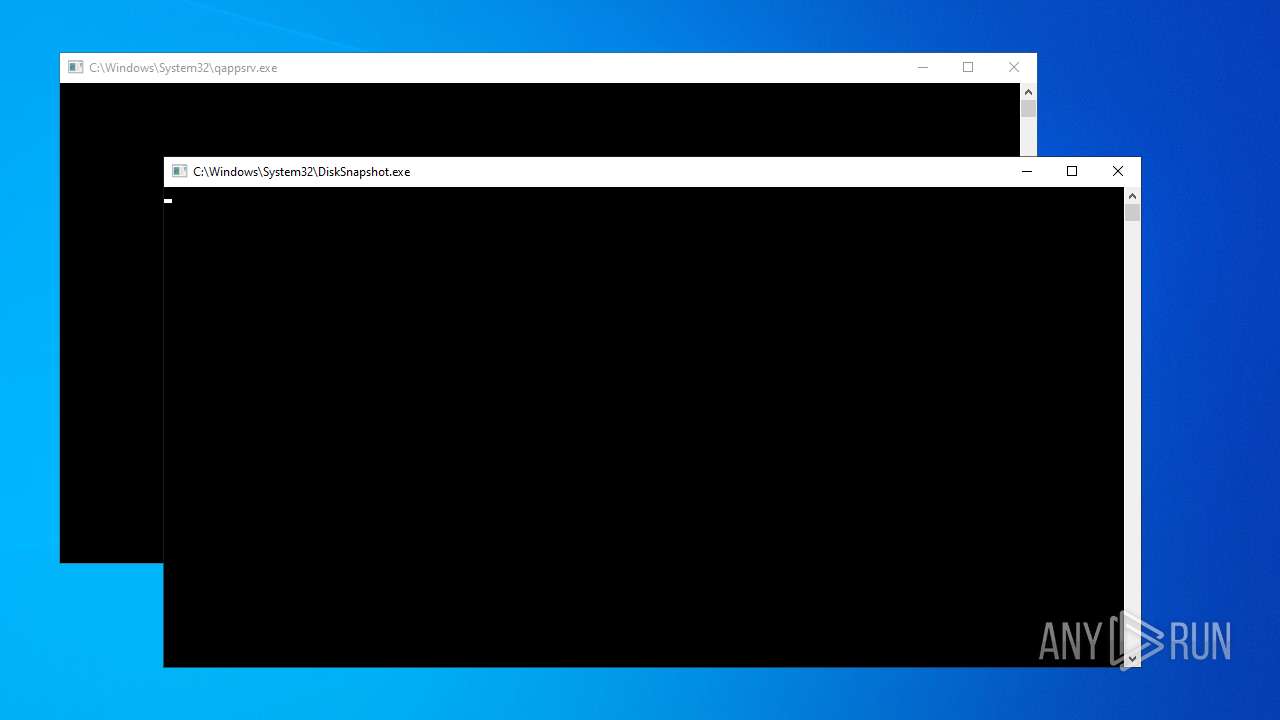Close the DiskSnapshot.exe console window
Screen dimensions: 1280x720
point(1118,171)
